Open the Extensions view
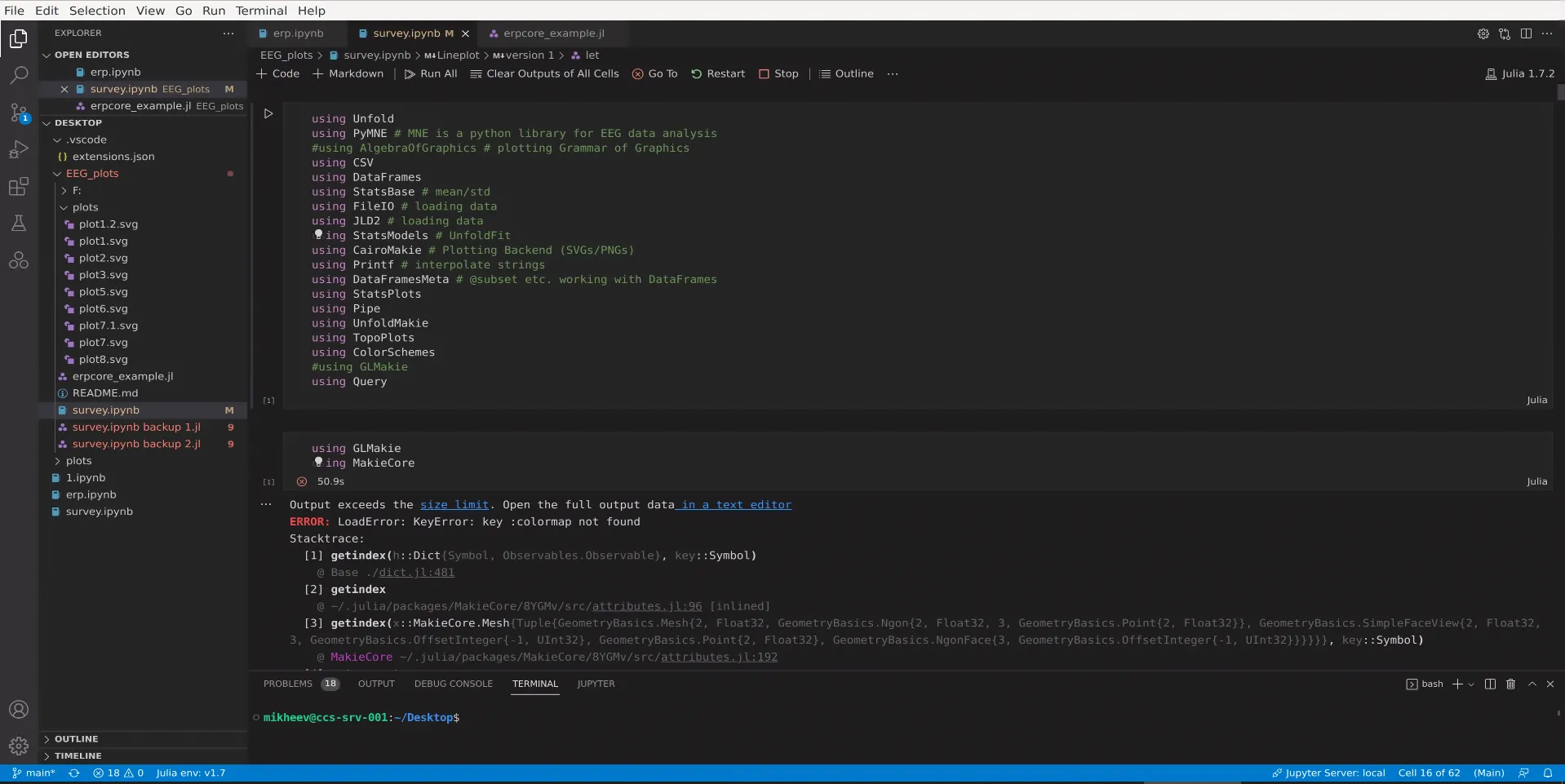 point(19,187)
